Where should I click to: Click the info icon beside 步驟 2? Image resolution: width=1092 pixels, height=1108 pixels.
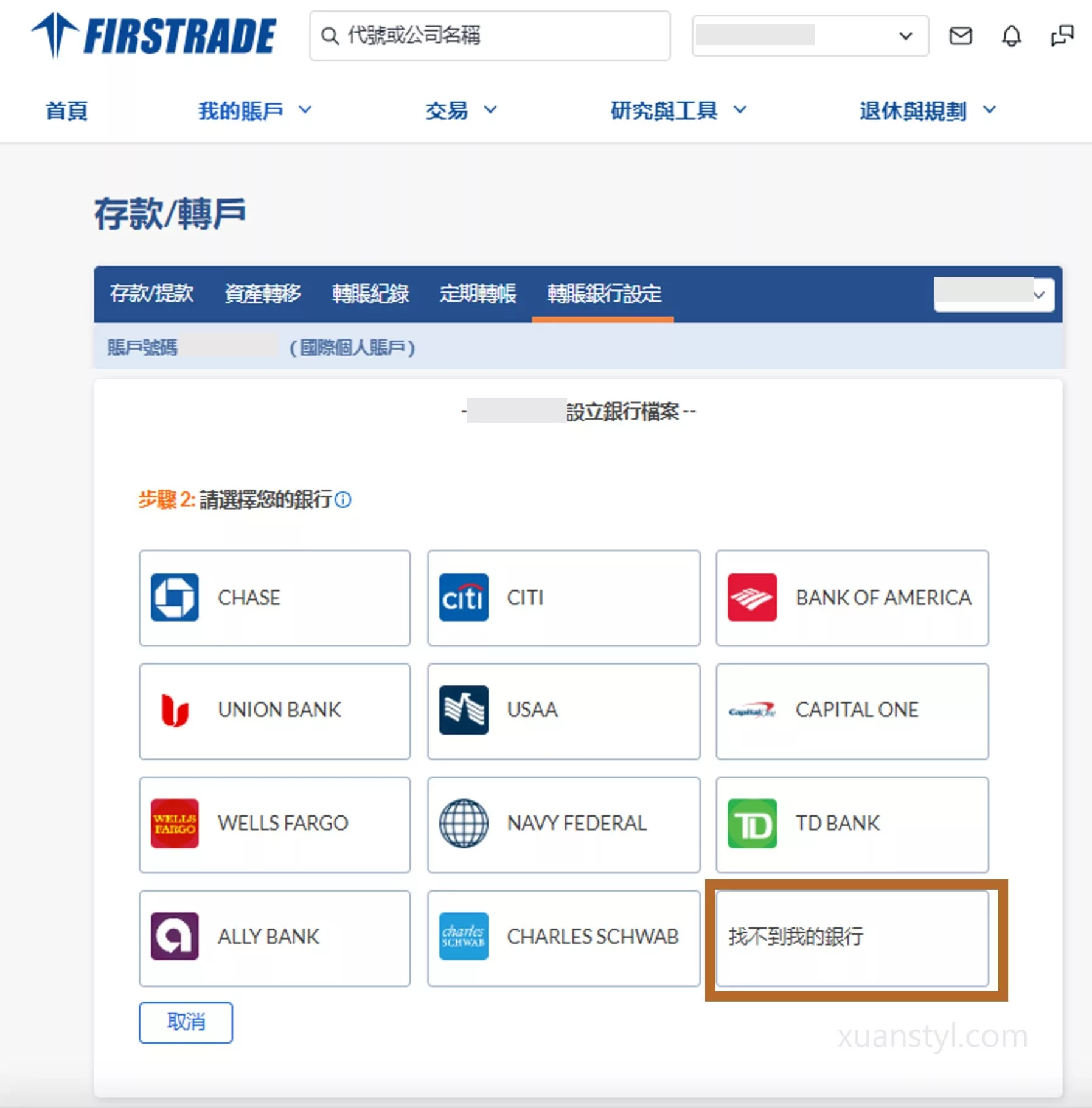click(343, 500)
